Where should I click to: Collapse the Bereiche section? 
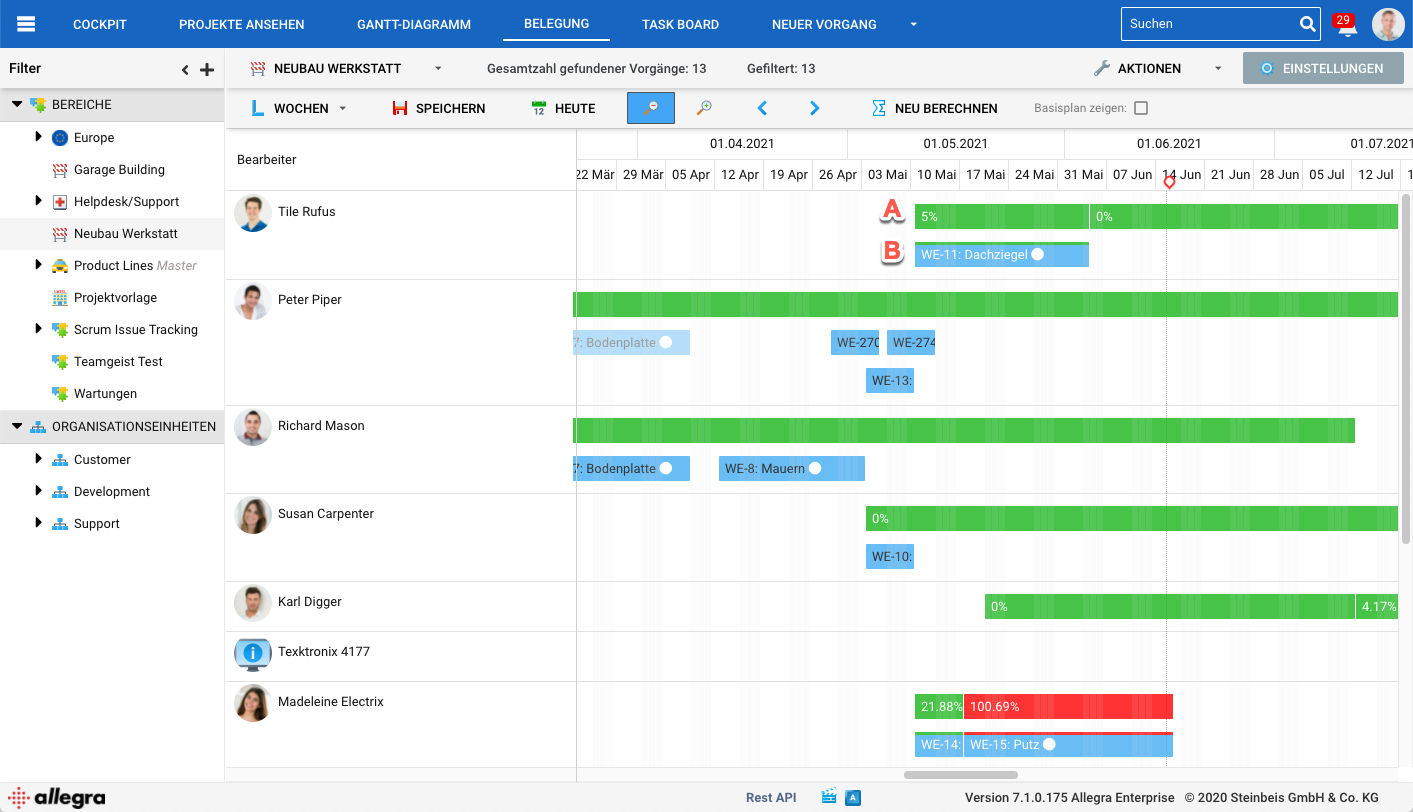17,104
